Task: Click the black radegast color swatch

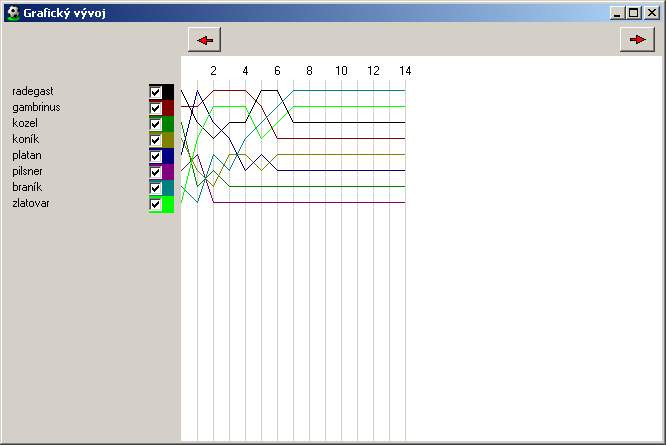Action: (168, 92)
